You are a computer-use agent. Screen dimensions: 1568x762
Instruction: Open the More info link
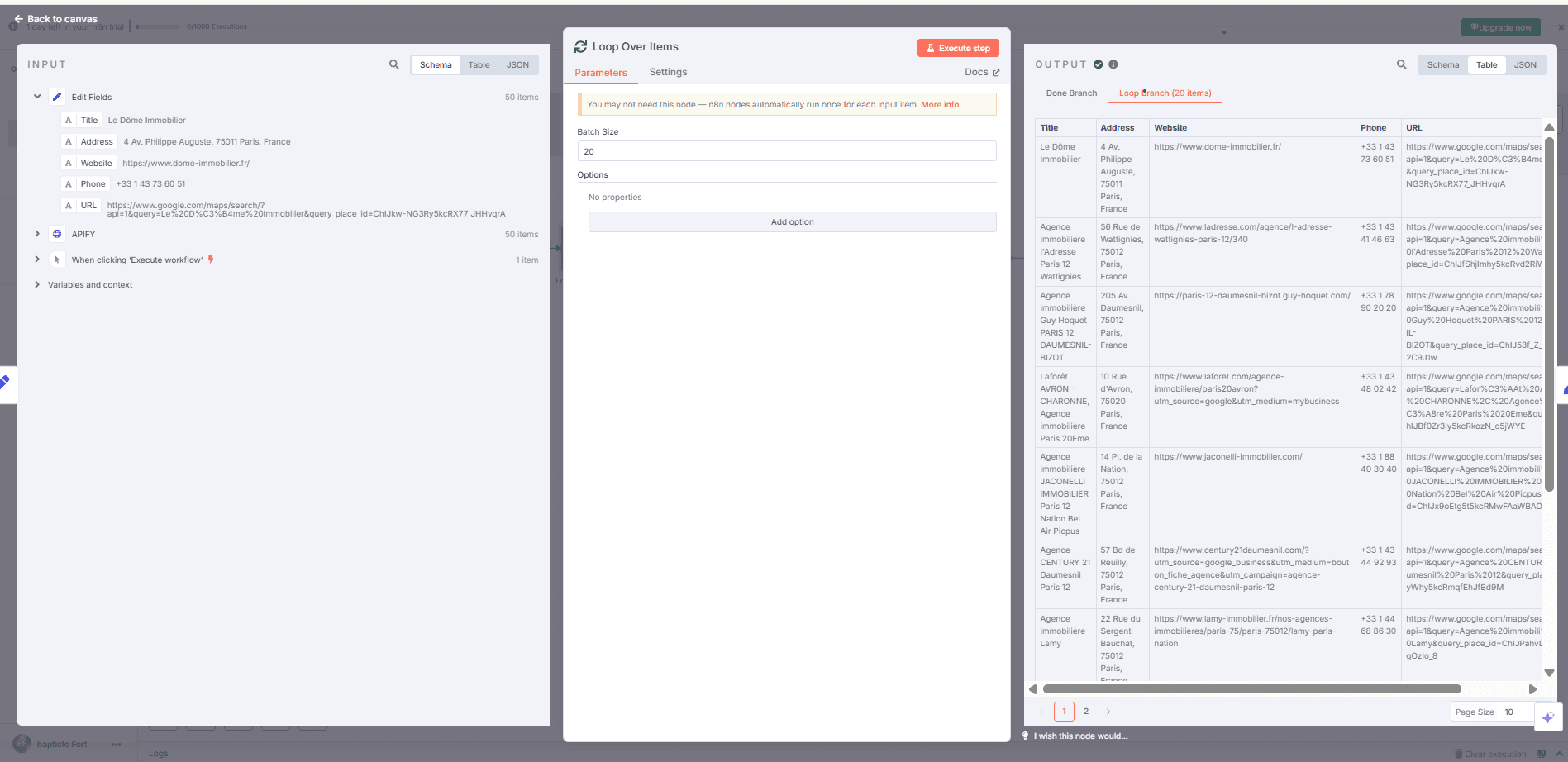pos(940,105)
